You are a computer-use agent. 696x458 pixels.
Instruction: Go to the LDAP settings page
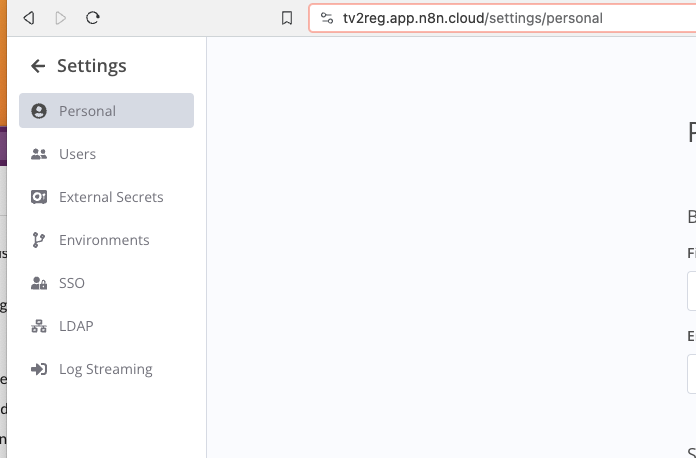[76, 326]
